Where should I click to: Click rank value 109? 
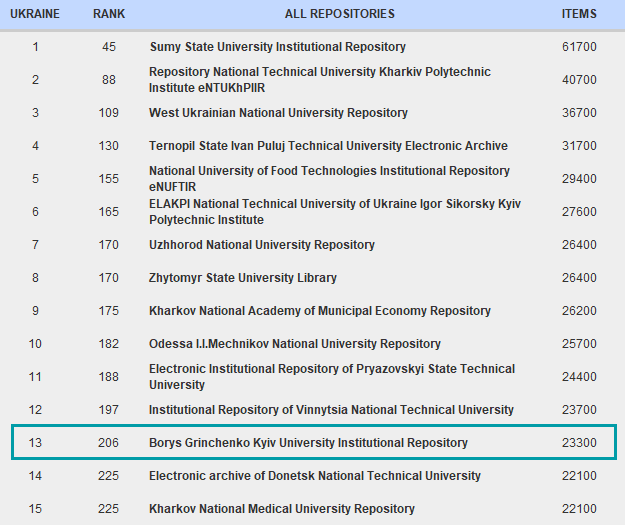(x=109, y=113)
